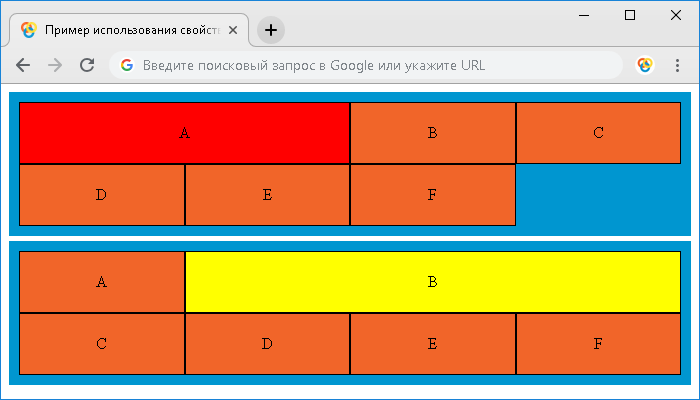The height and width of the screenshot is (400, 700).
Task: Focus the address bar search field
Action: (x=366, y=65)
